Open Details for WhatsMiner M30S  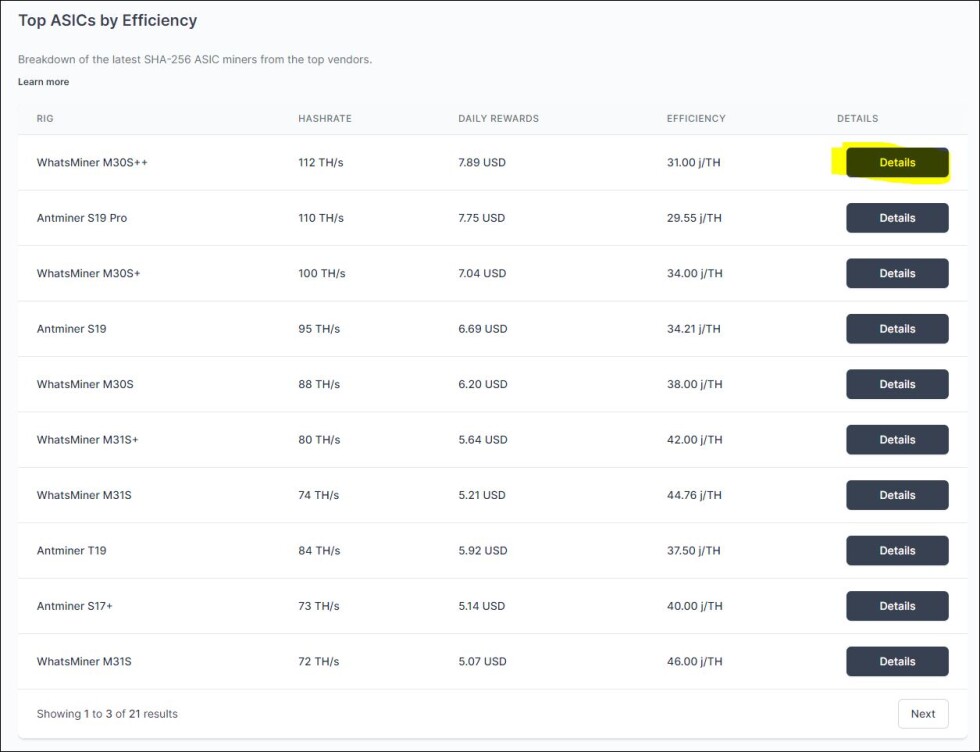click(897, 384)
